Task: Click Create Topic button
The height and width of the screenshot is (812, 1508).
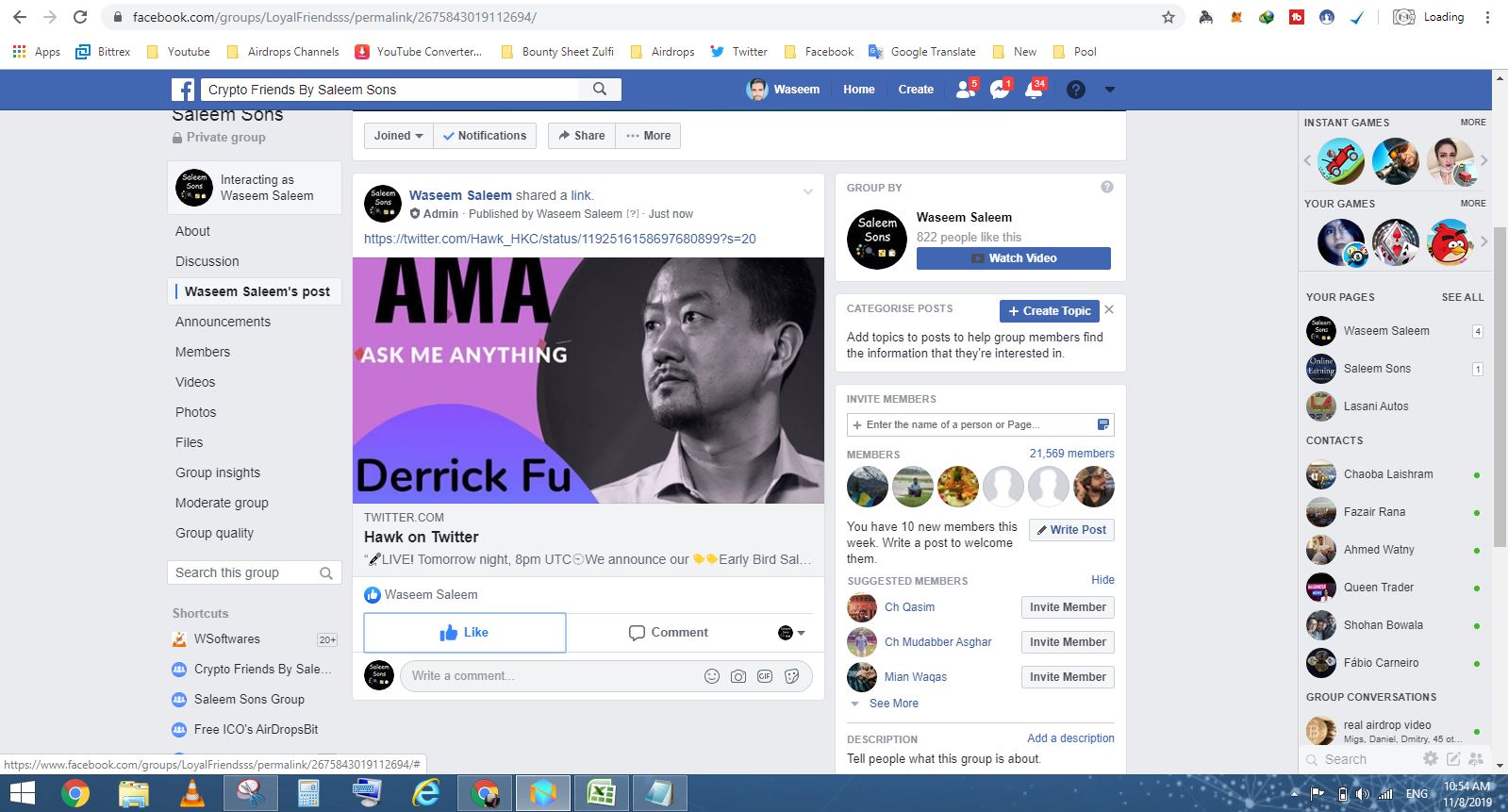Action: tap(1050, 311)
